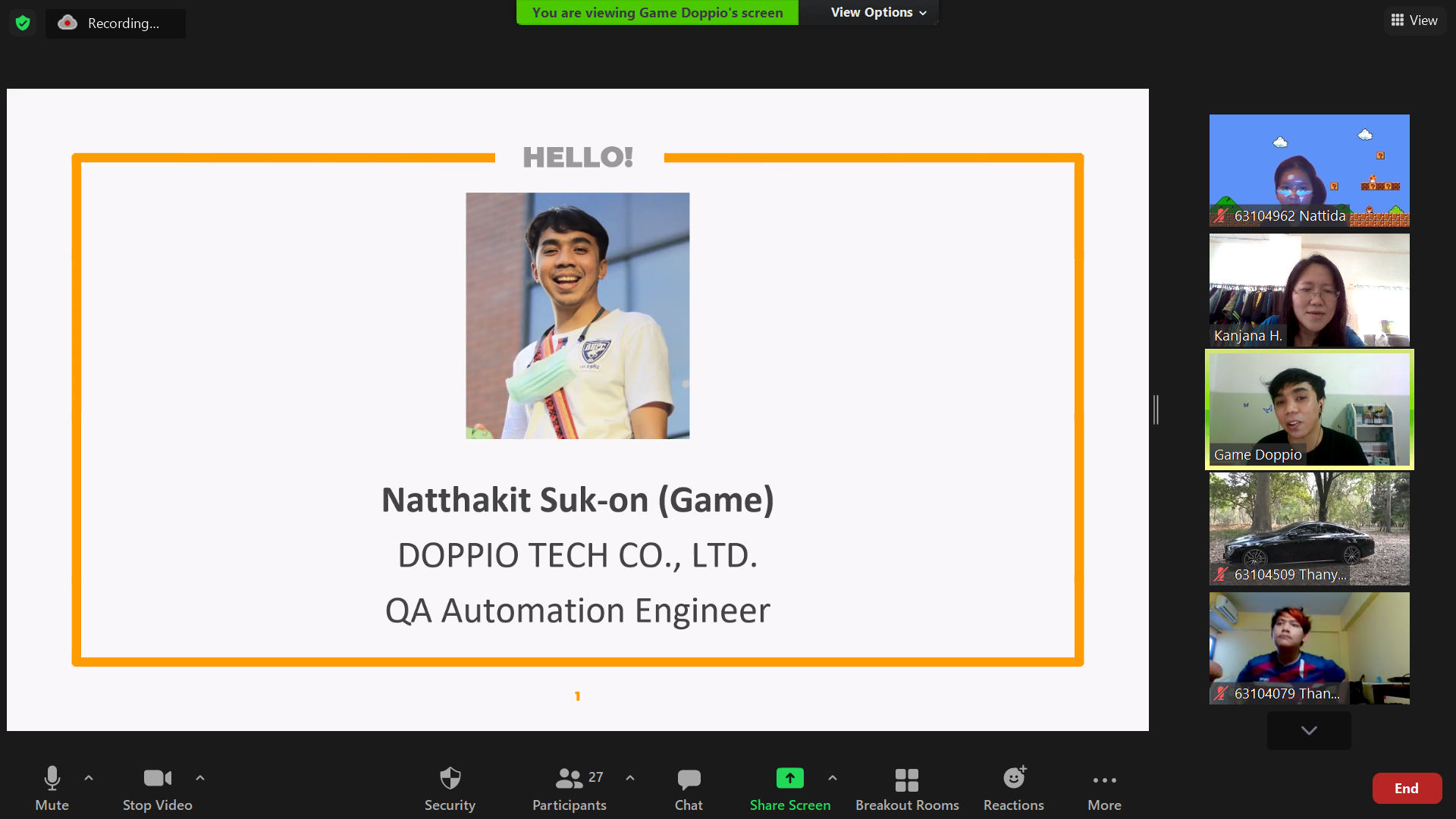Click the Recording indicator
The image size is (1456, 819).
click(115, 24)
